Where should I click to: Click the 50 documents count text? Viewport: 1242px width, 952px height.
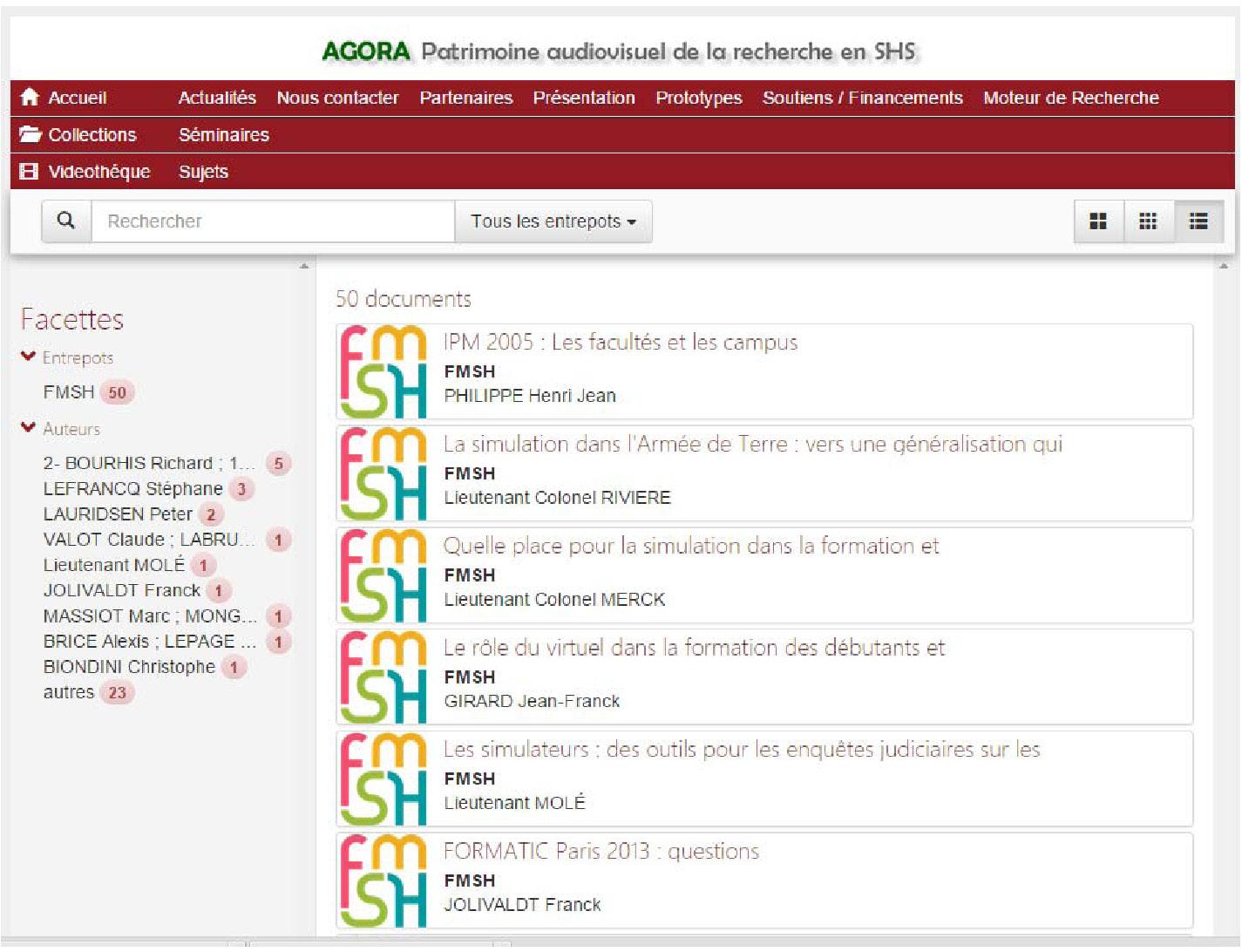click(x=404, y=299)
